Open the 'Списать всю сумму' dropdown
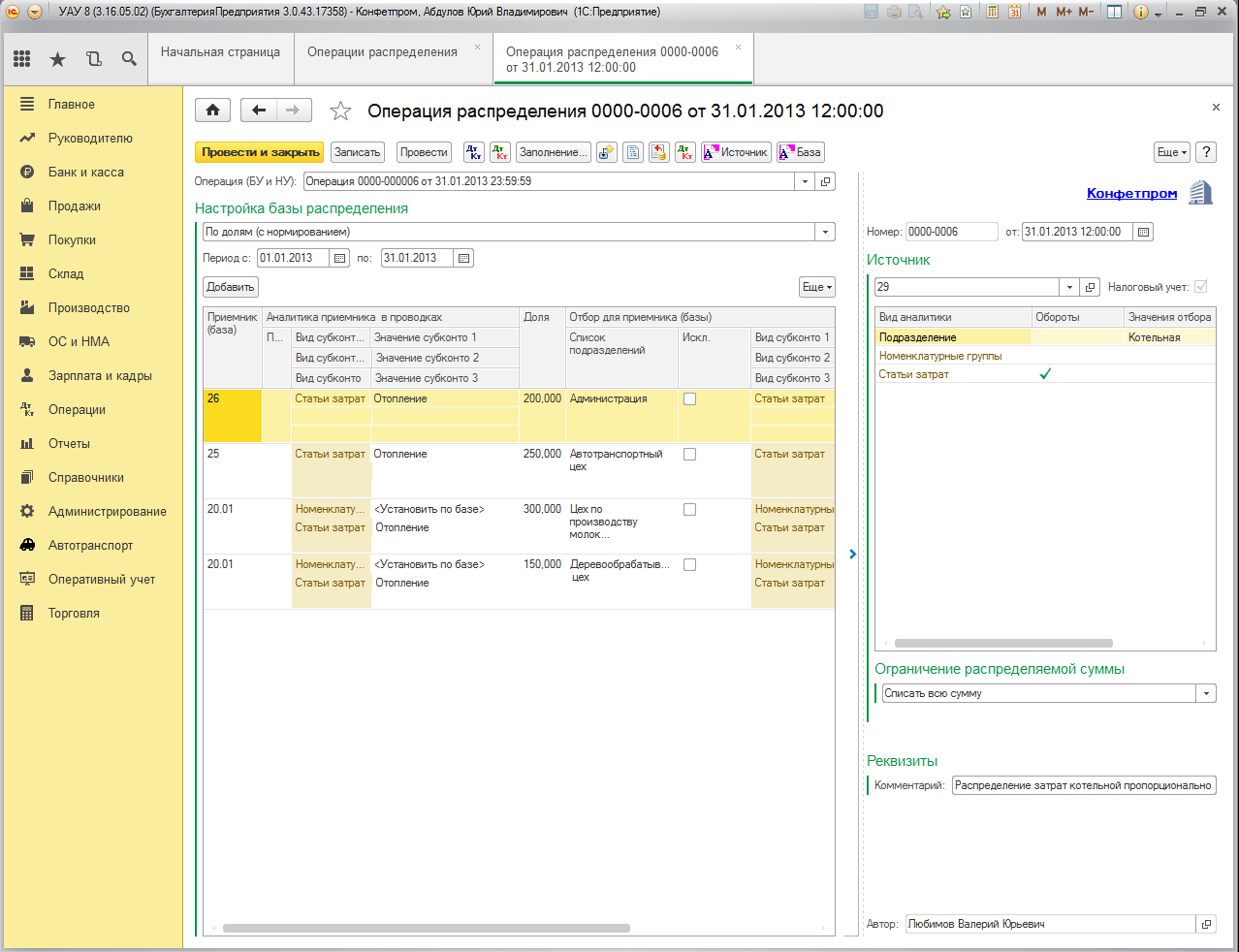This screenshot has height=952, width=1239. (x=1207, y=693)
